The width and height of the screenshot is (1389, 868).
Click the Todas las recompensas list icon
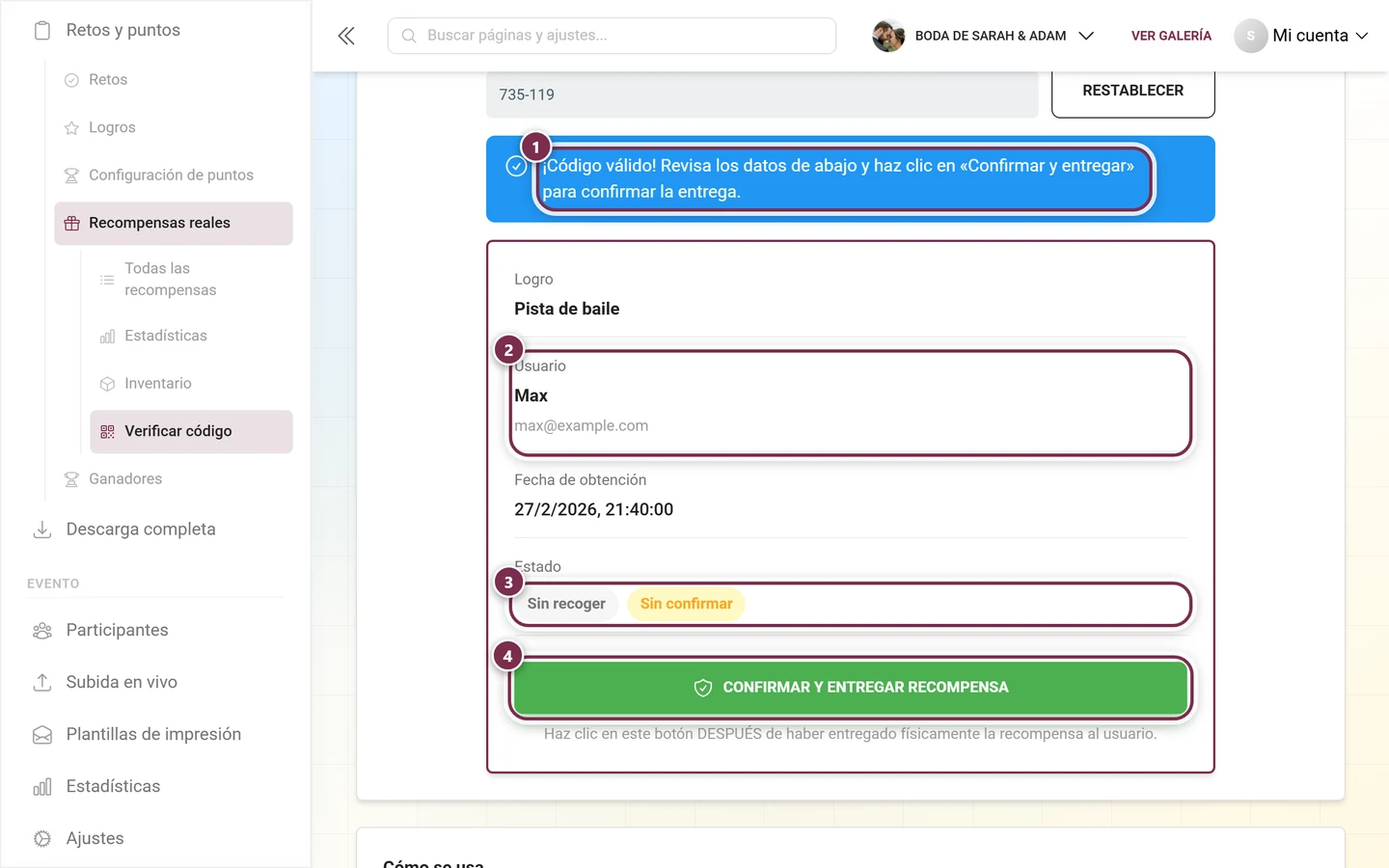[107, 280]
